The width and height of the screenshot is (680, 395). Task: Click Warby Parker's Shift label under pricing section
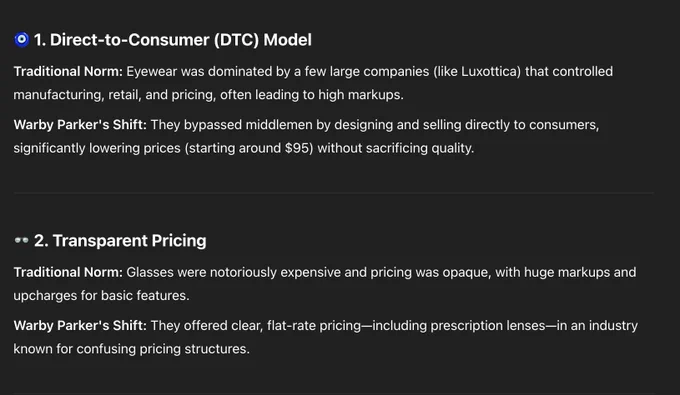80,326
